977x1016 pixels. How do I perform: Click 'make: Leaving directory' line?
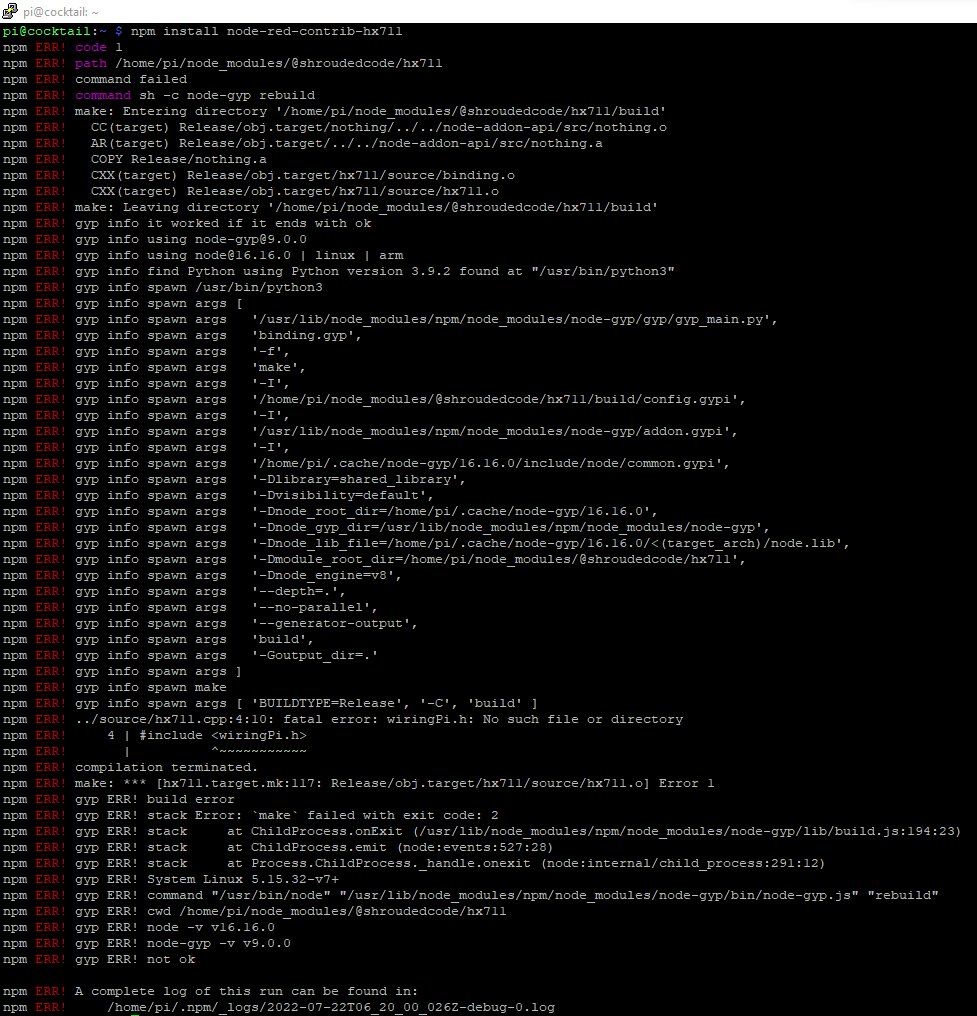coord(366,207)
